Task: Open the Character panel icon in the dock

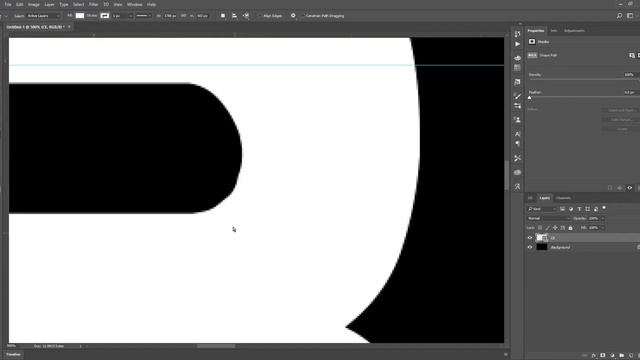Action: tap(518, 134)
